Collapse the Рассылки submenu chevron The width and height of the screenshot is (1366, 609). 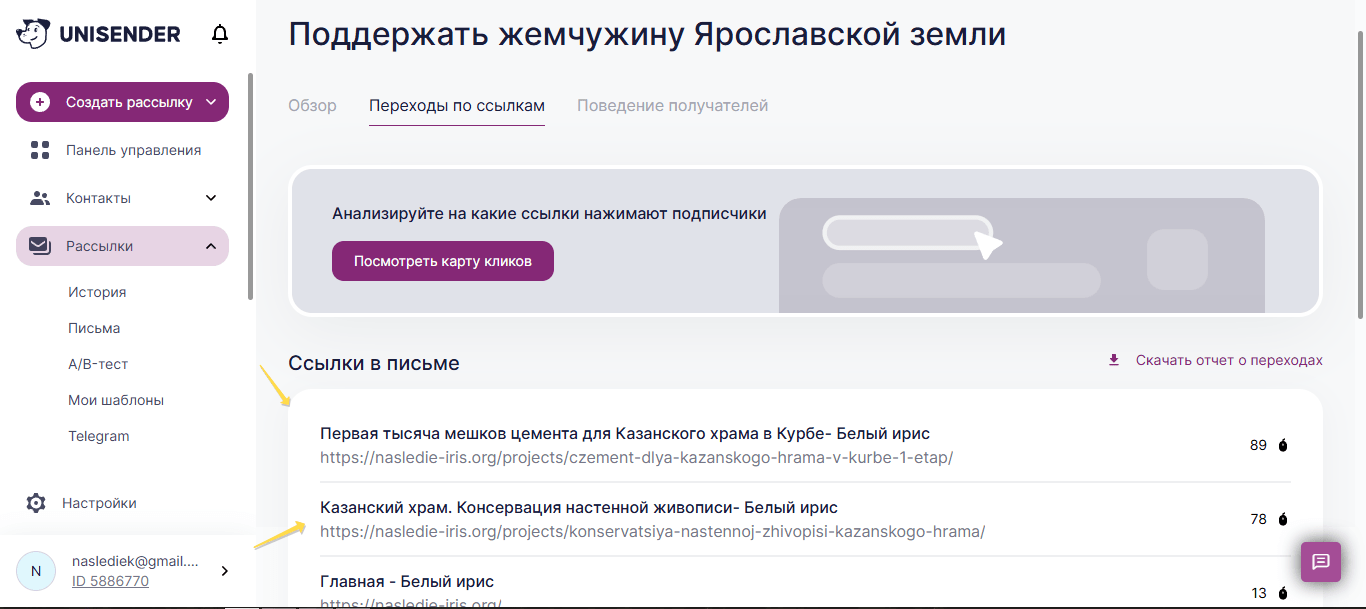(211, 246)
